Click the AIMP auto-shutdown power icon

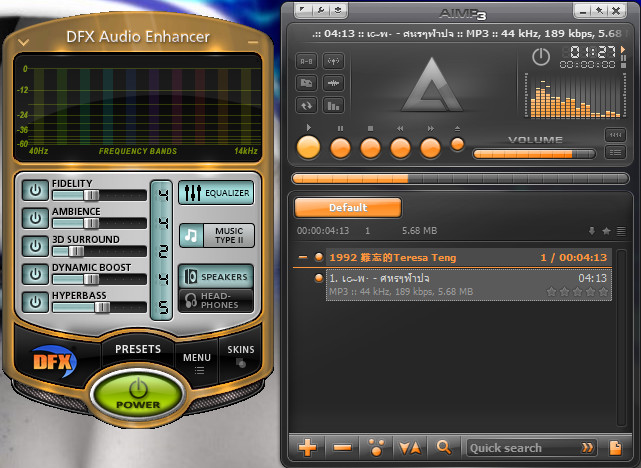(540, 56)
